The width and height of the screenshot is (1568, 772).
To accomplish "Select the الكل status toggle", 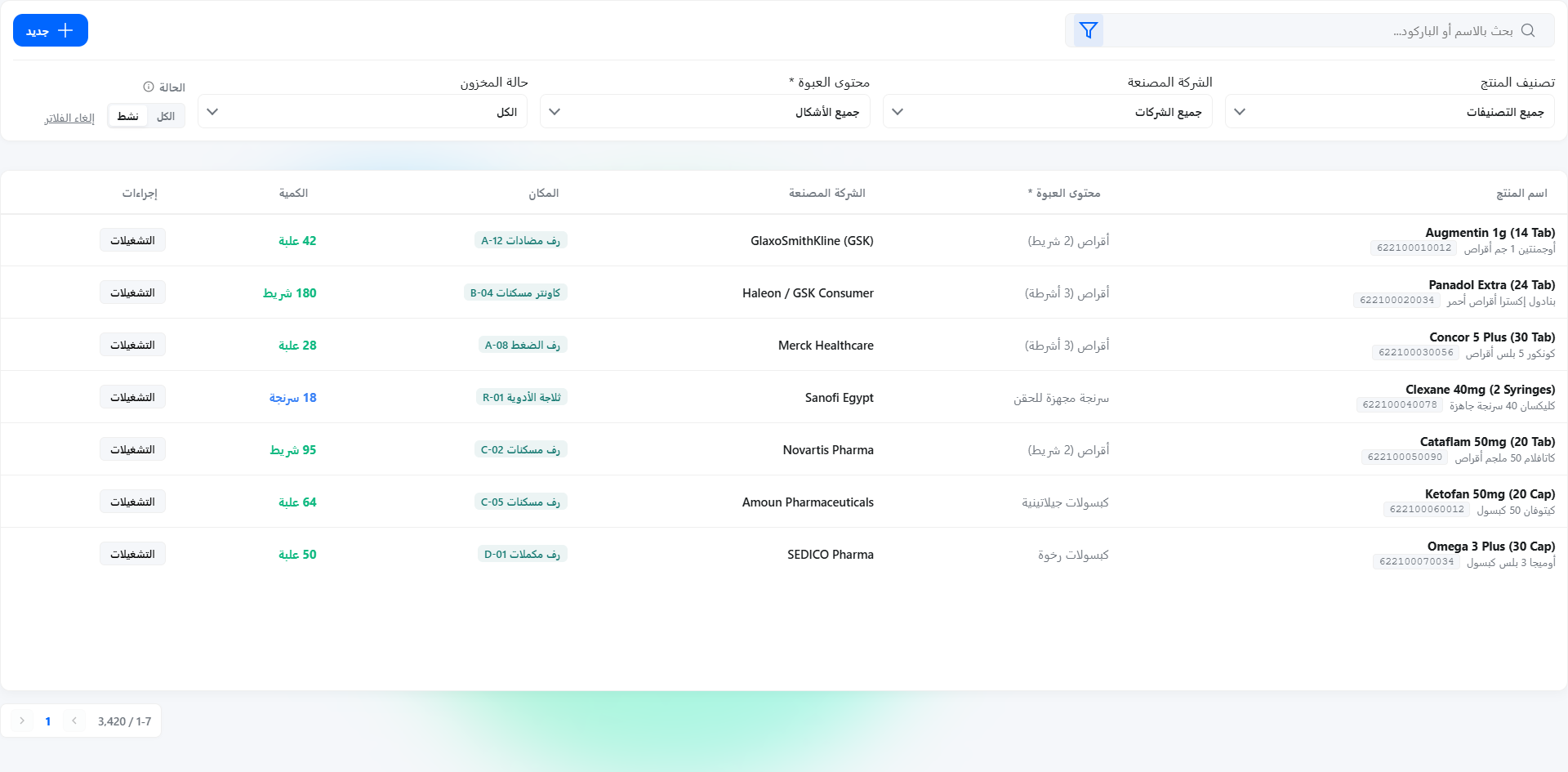I will (x=166, y=116).
